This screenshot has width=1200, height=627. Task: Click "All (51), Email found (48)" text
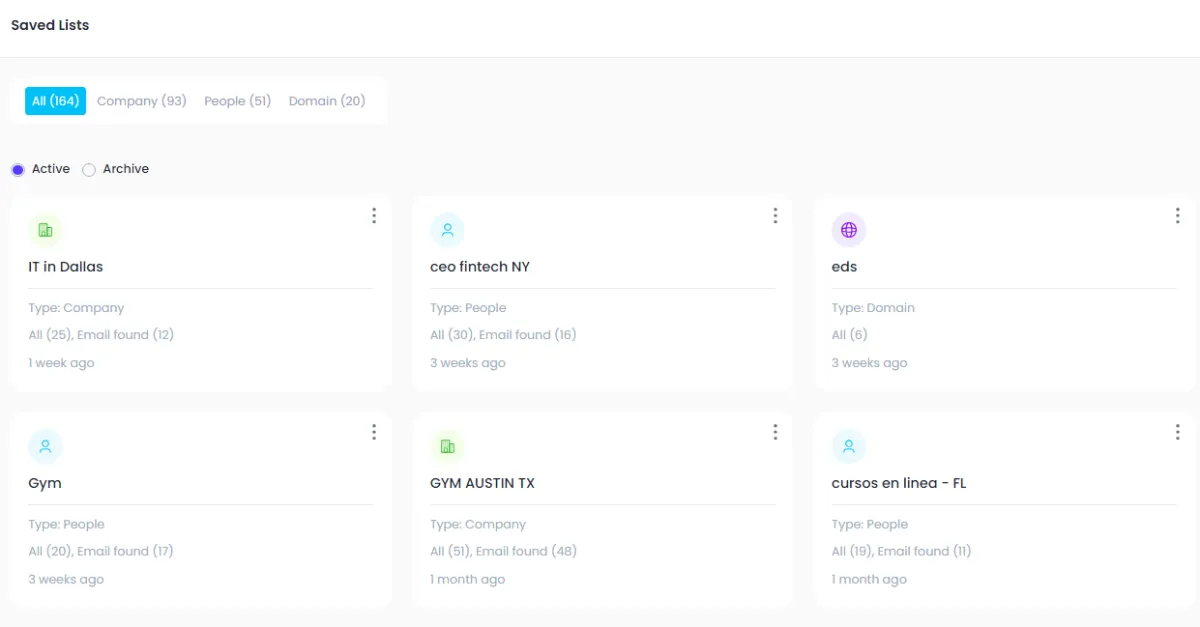tap(503, 551)
